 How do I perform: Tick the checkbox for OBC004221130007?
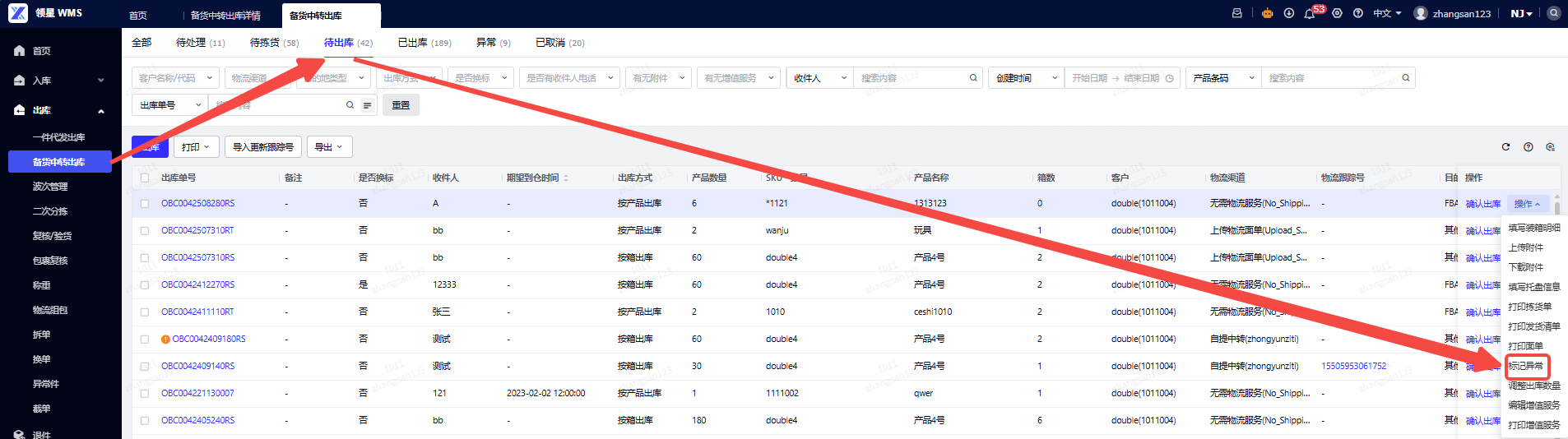[x=145, y=394]
